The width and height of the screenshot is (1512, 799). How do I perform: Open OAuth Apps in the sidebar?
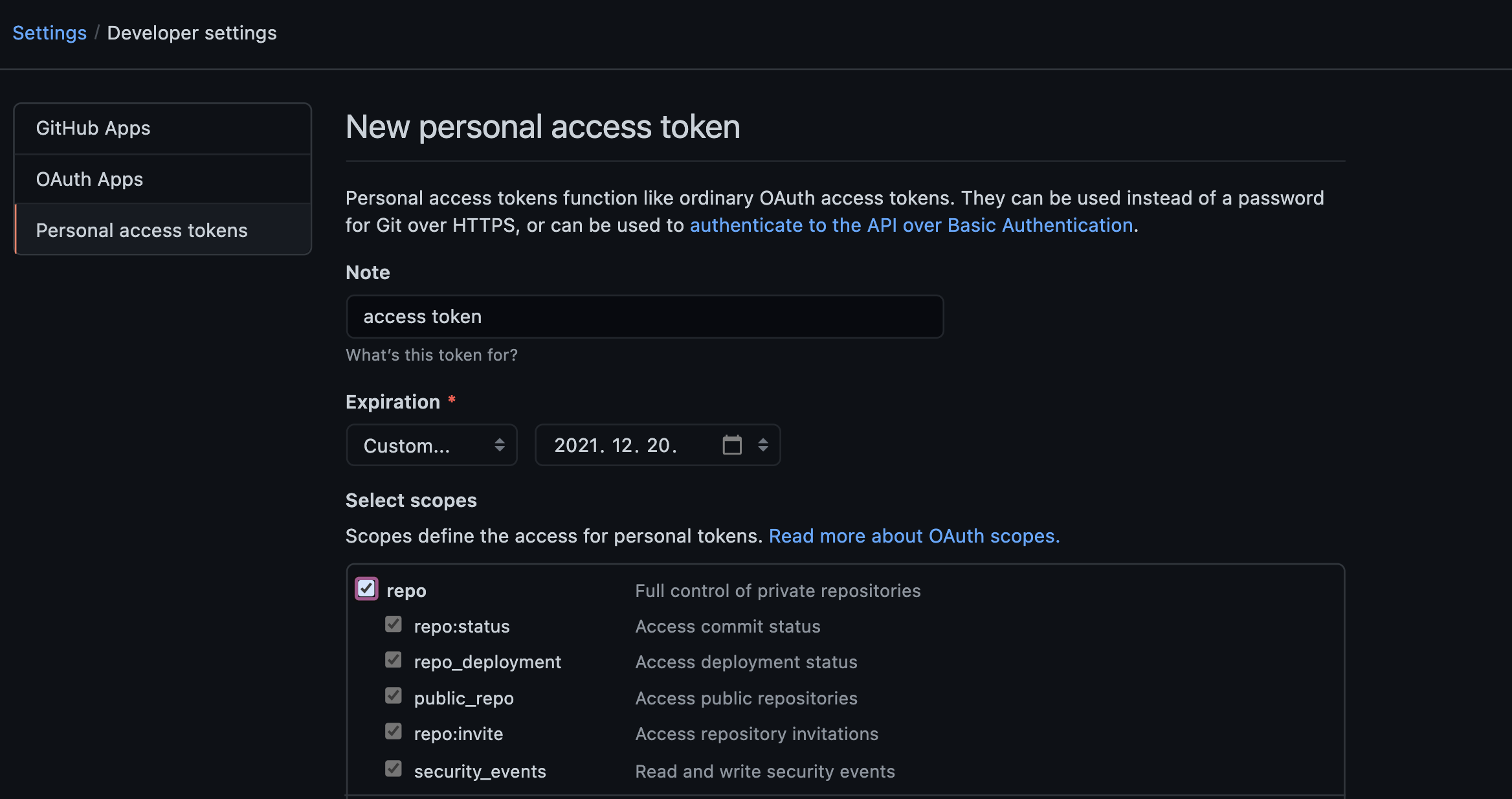pos(162,179)
